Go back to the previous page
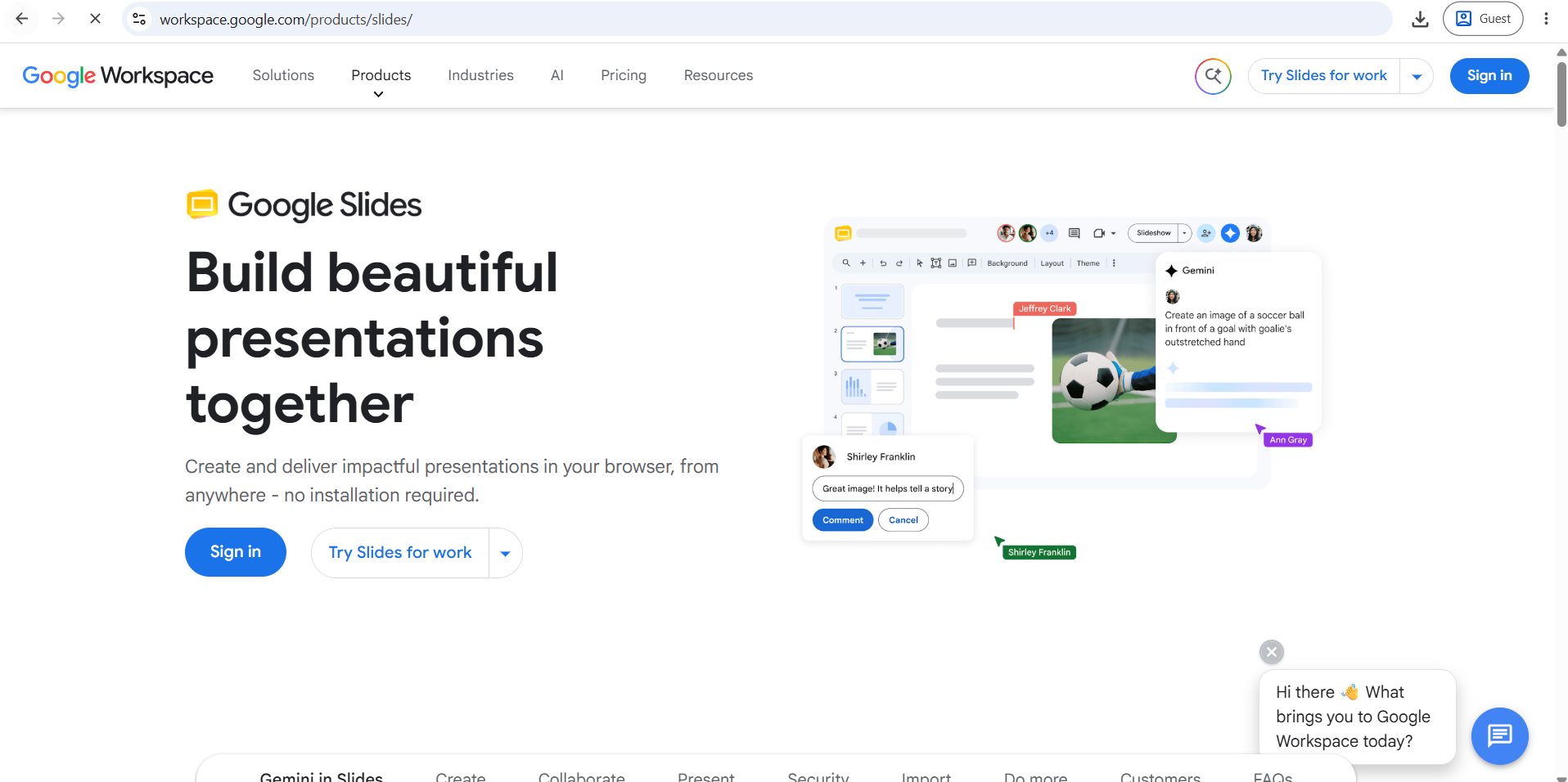 pyautogui.click(x=22, y=18)
